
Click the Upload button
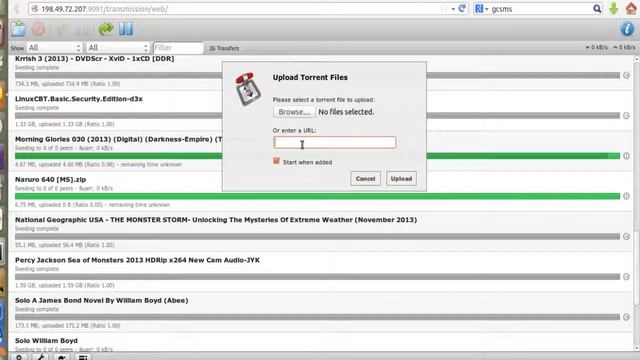point(401,179)
